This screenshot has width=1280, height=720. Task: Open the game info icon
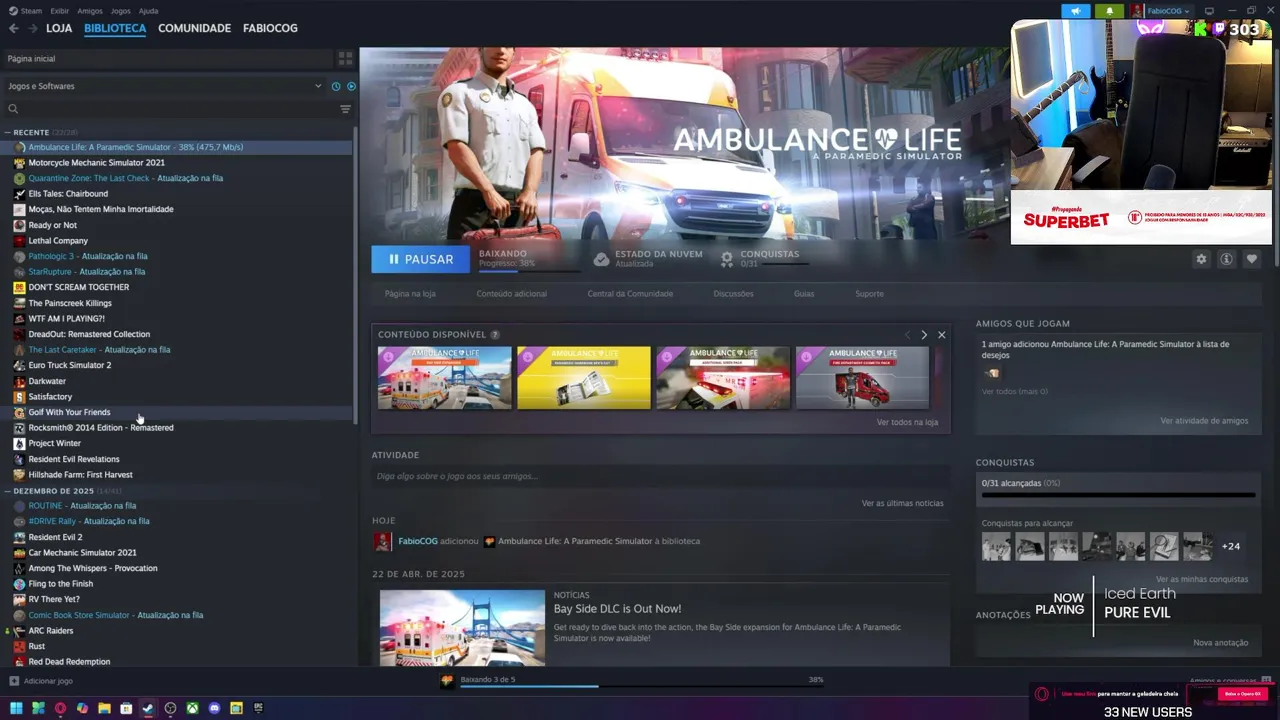[1226, 259]
